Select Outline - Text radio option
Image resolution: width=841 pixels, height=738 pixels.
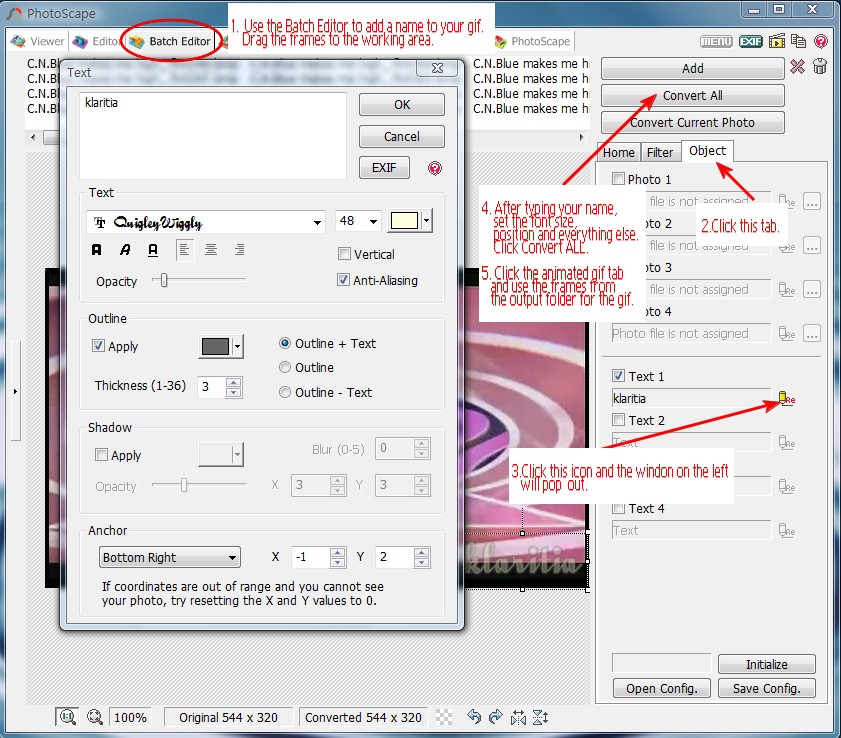[285, 392]
